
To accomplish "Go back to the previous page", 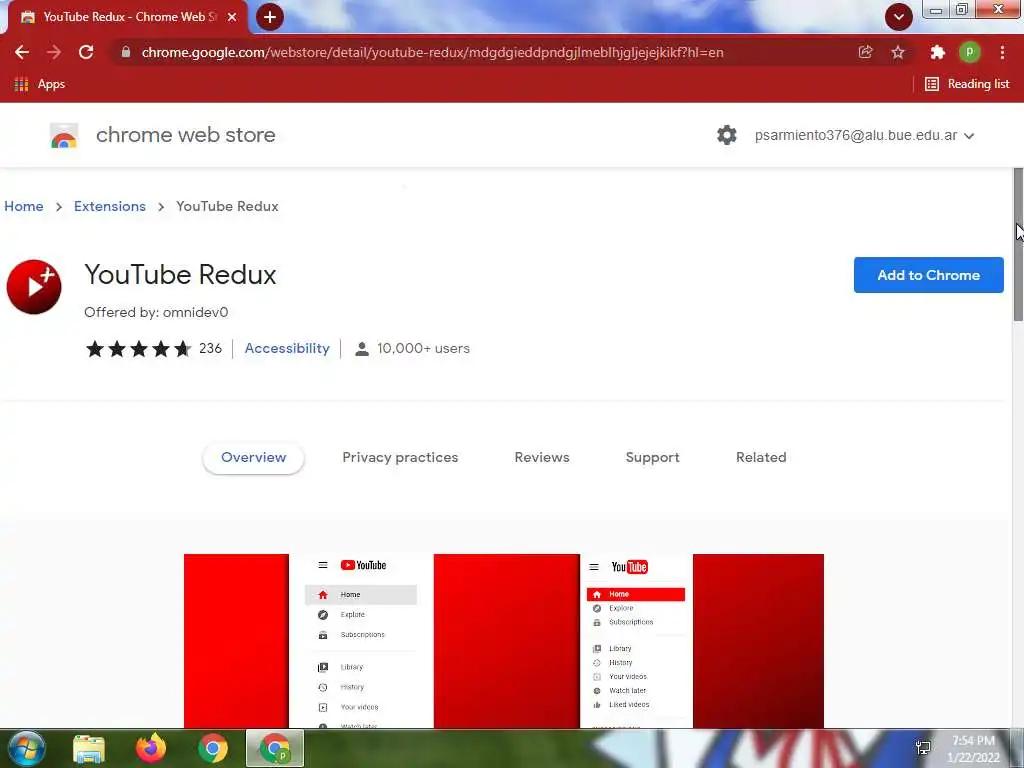I will coord(22,52).
